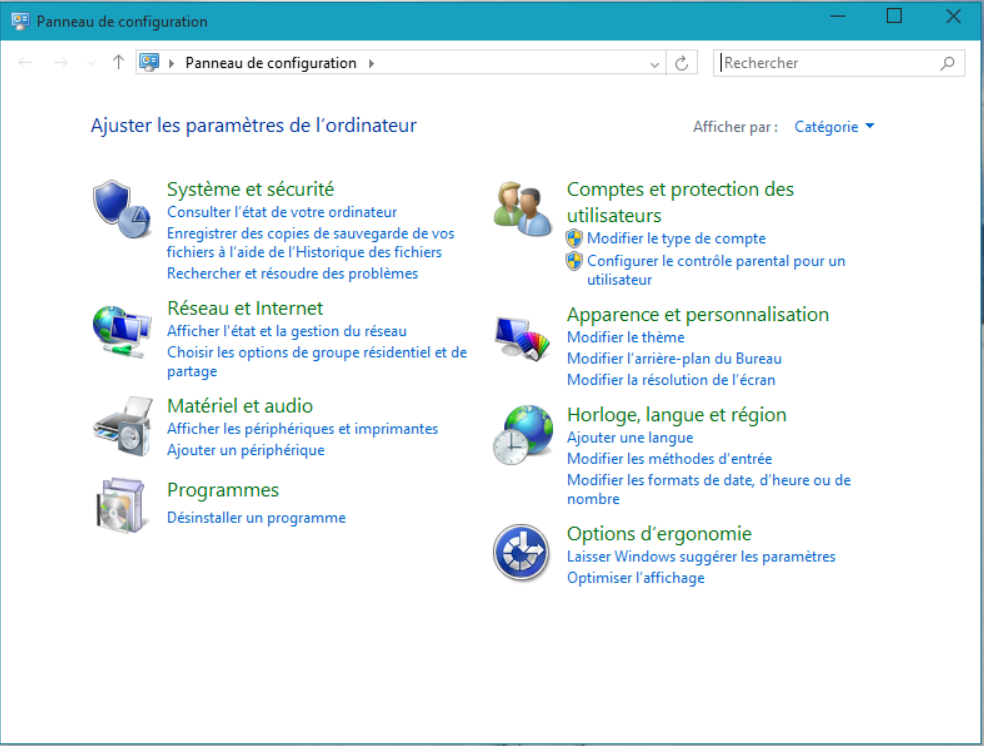This screenshot has height=746, width=984.
Task: Click Modifier le thème link
Action: [626, 337]
